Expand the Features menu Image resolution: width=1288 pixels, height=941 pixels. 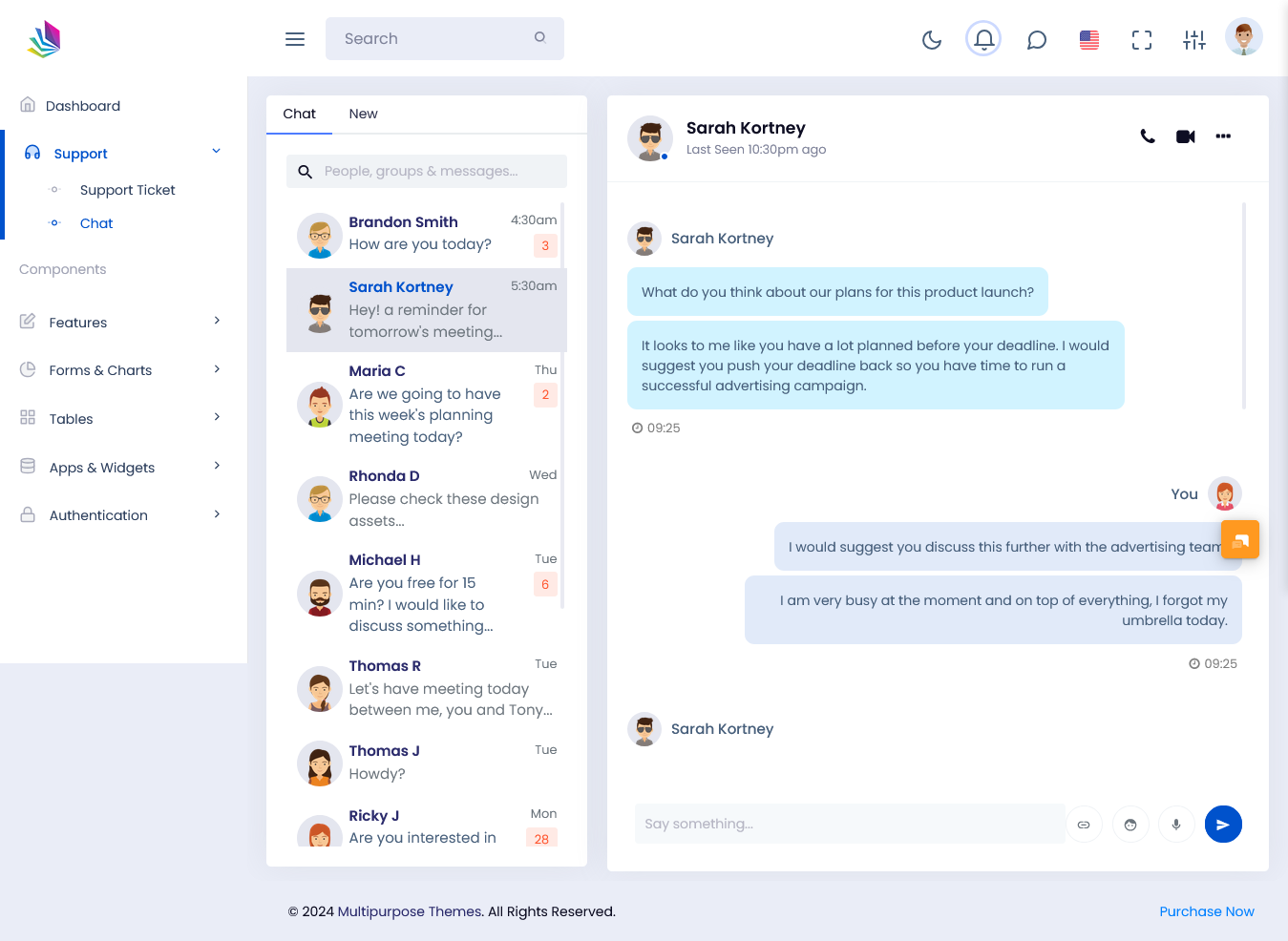tap(78, 323)
